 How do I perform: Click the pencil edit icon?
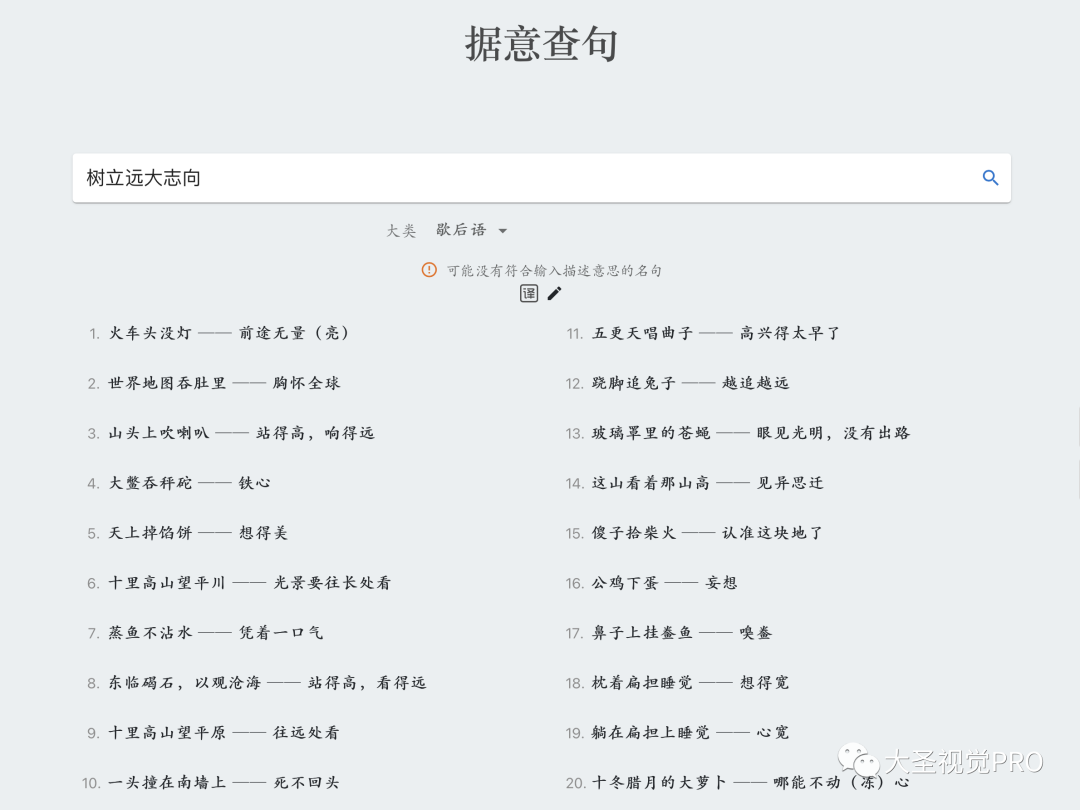[x=555, y=293]
